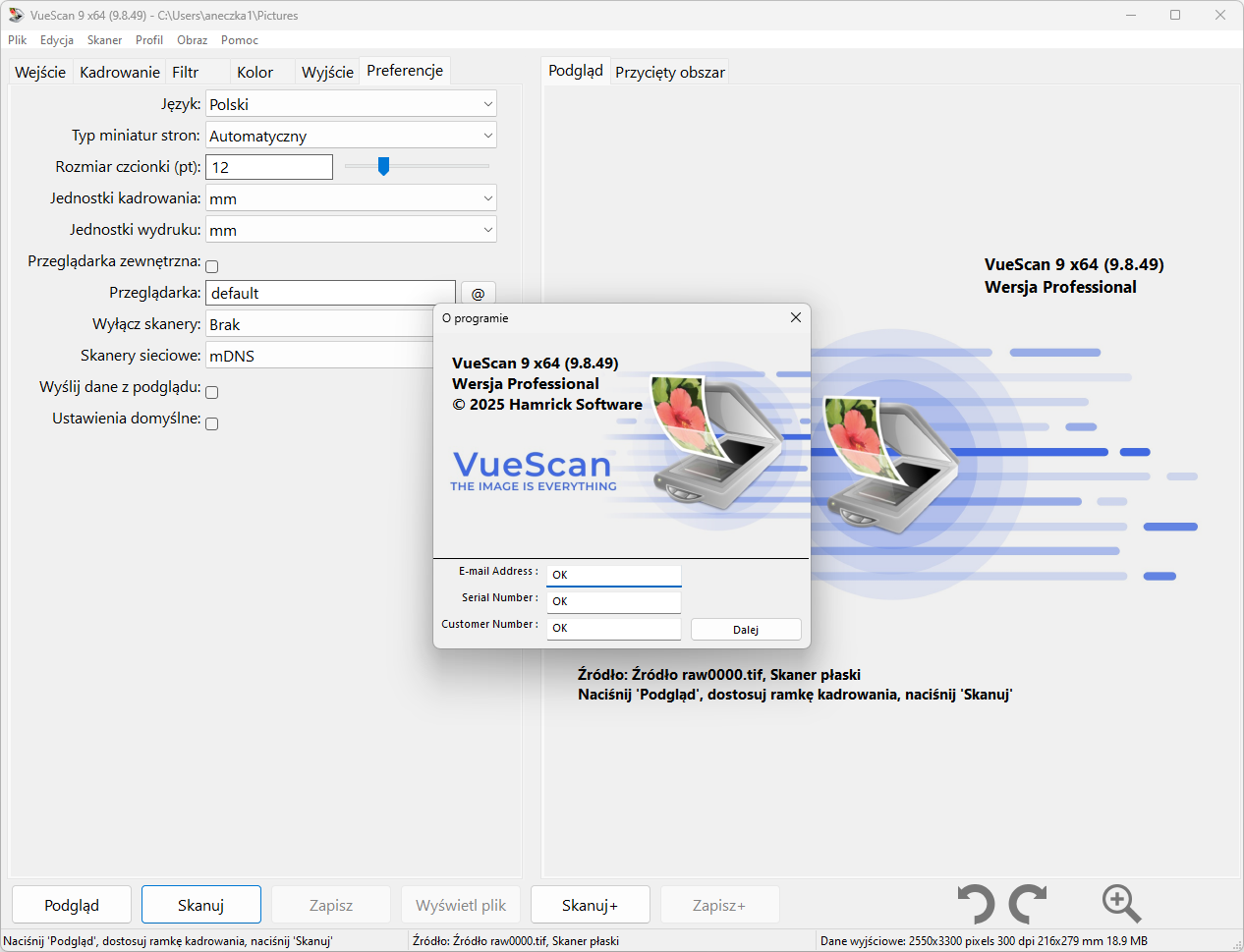Rotate the image right with the redo-arrow icon
This screenshot has height=952, width=1244.
pos(1029,904)
